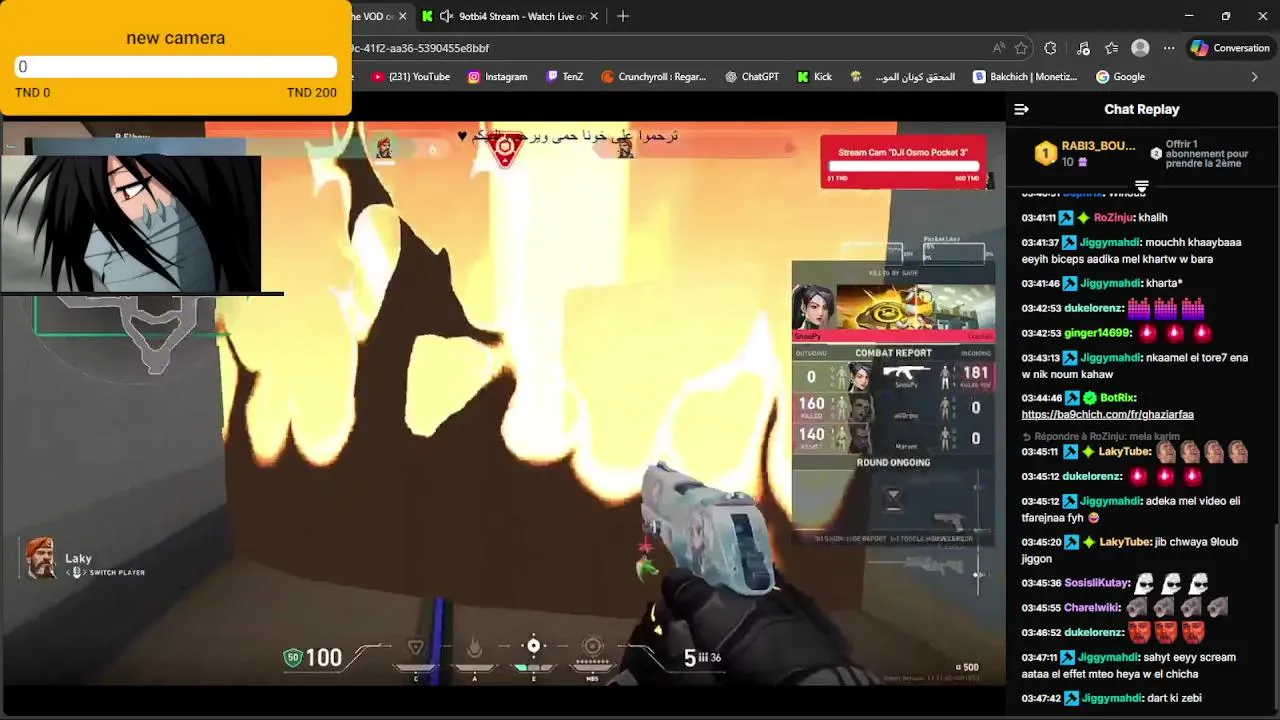Image resolution: width=1280 pixels, height=720 pixels.
Task: Click the 181 damage value in combat report
Action: [x=975, y=373]
